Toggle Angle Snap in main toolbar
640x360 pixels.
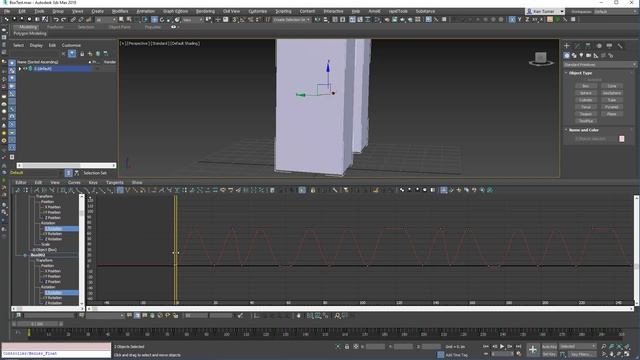coord(243,19)
